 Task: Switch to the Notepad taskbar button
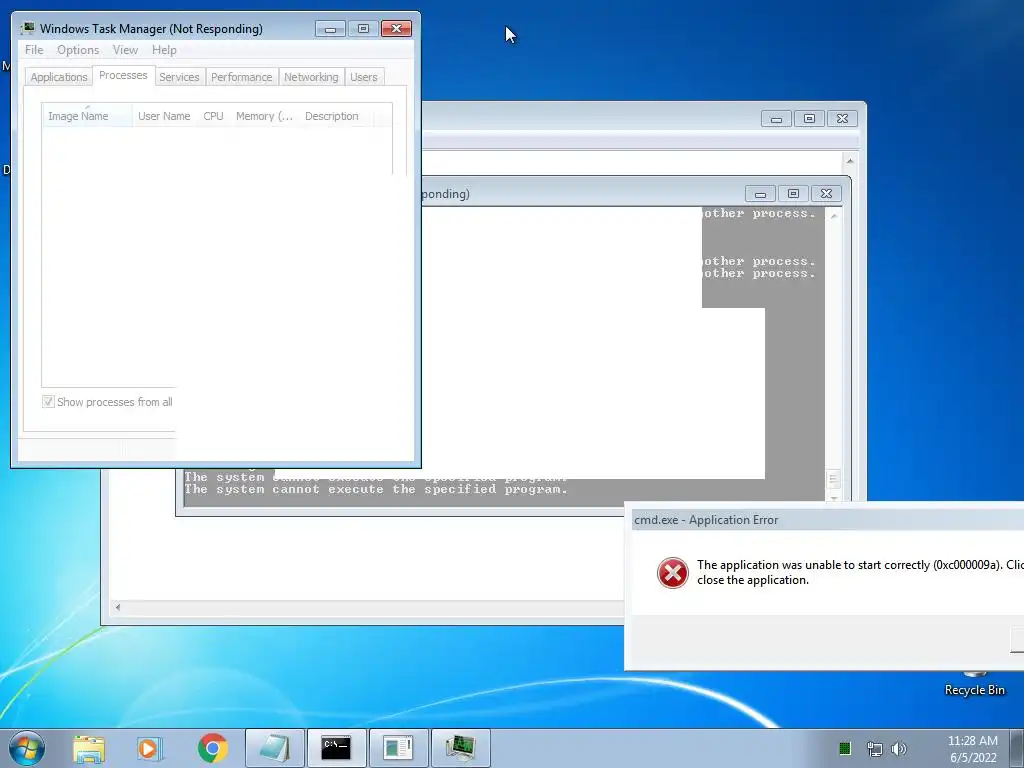(274, 748)
